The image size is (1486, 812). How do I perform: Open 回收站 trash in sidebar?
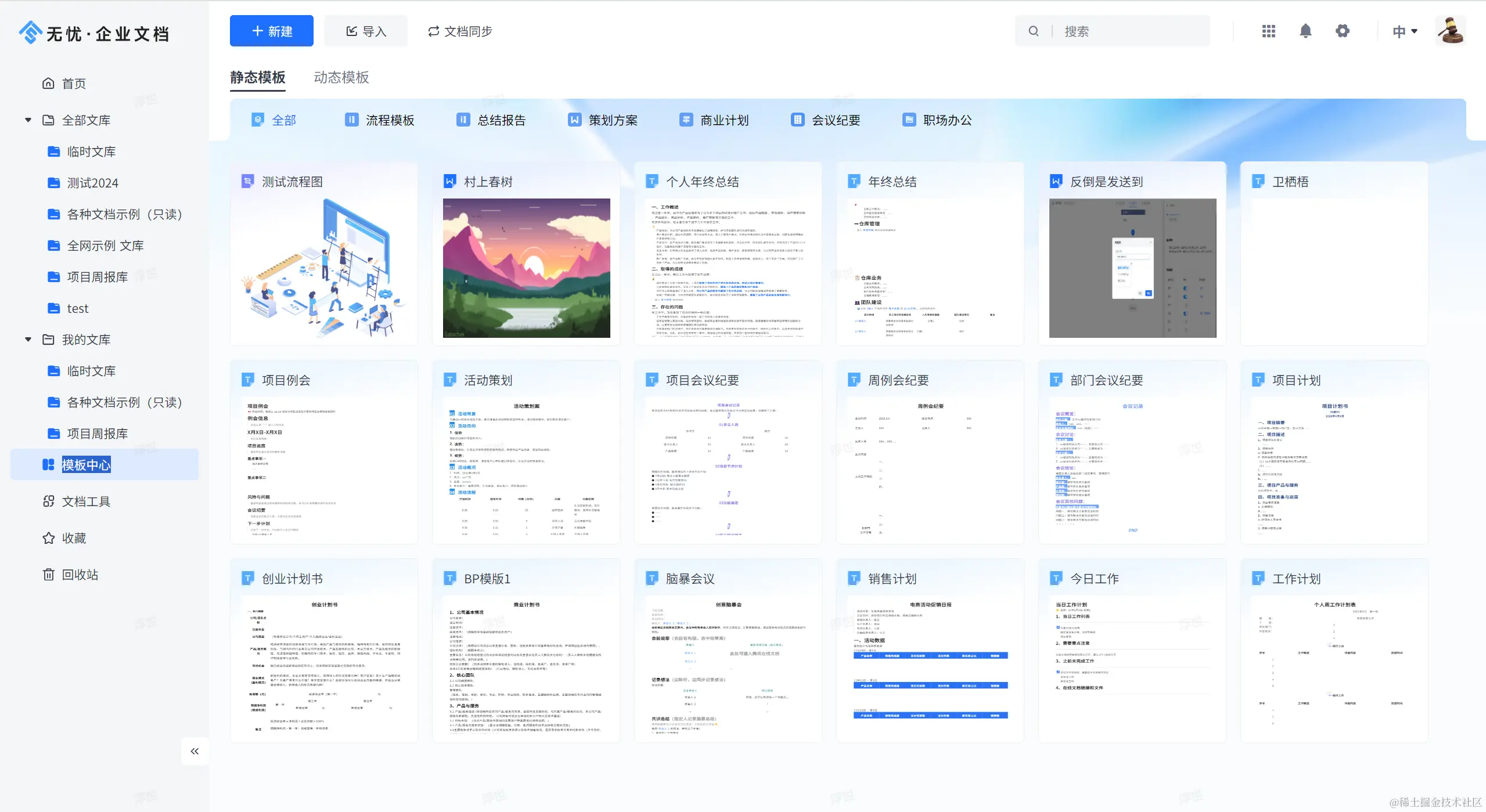[x=80, y=575]
